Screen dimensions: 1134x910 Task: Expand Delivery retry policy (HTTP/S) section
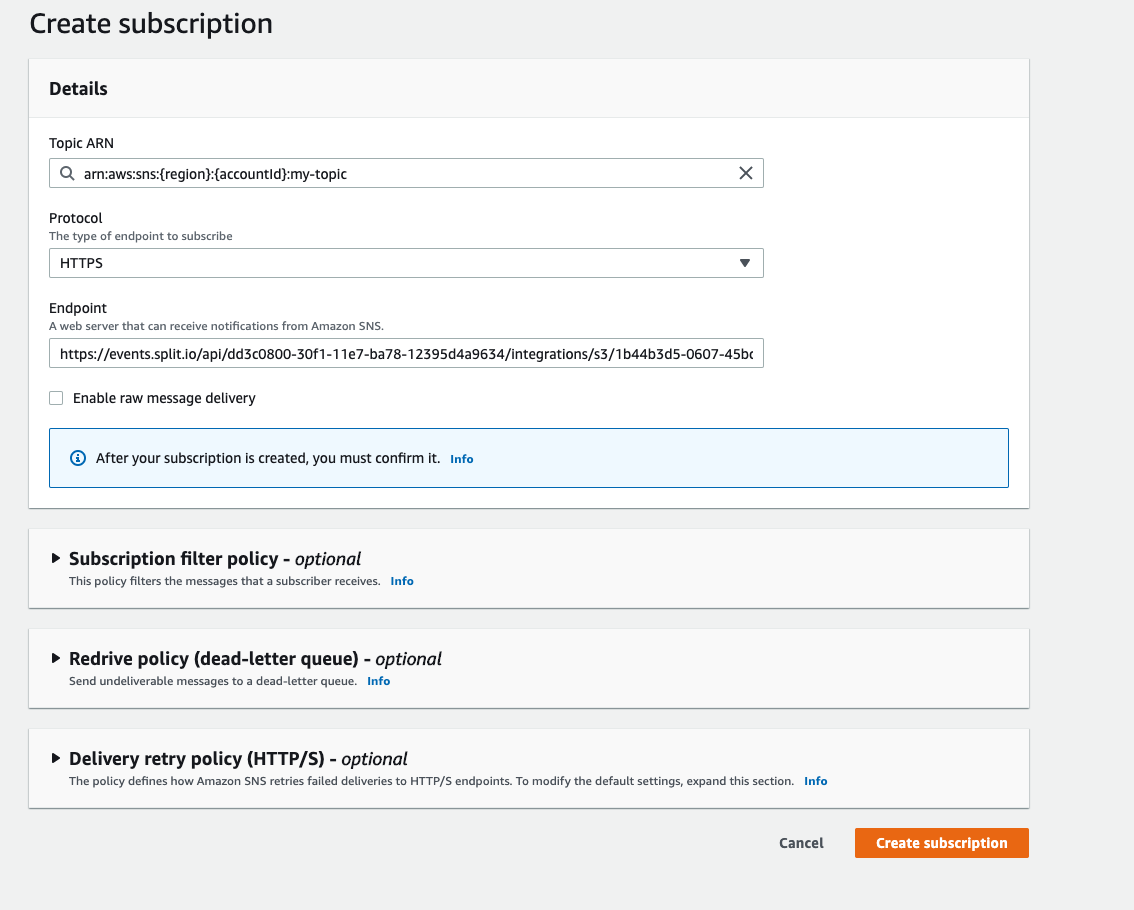point(56,758)
